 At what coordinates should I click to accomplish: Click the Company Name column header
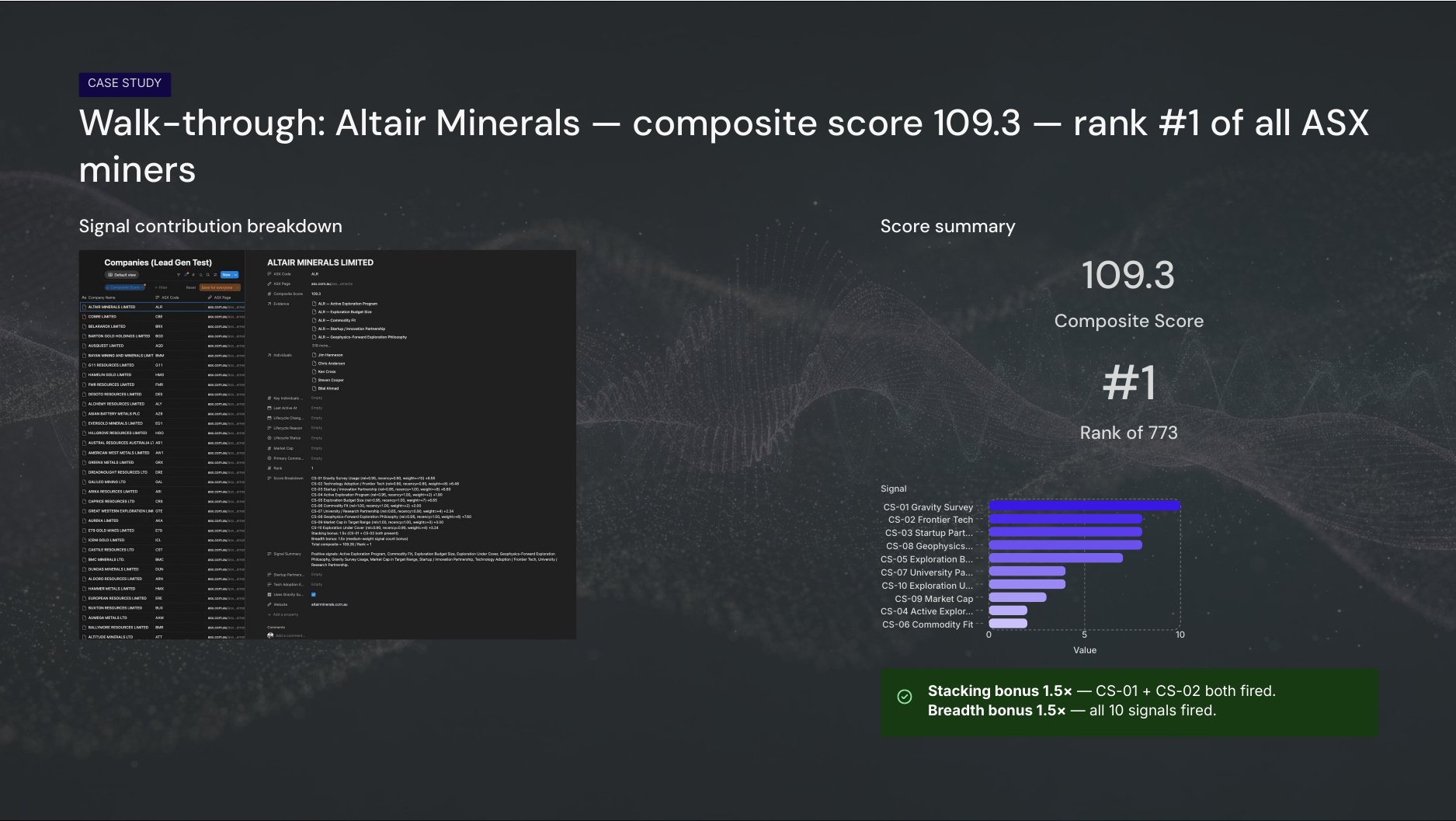(x=99, y=297)
